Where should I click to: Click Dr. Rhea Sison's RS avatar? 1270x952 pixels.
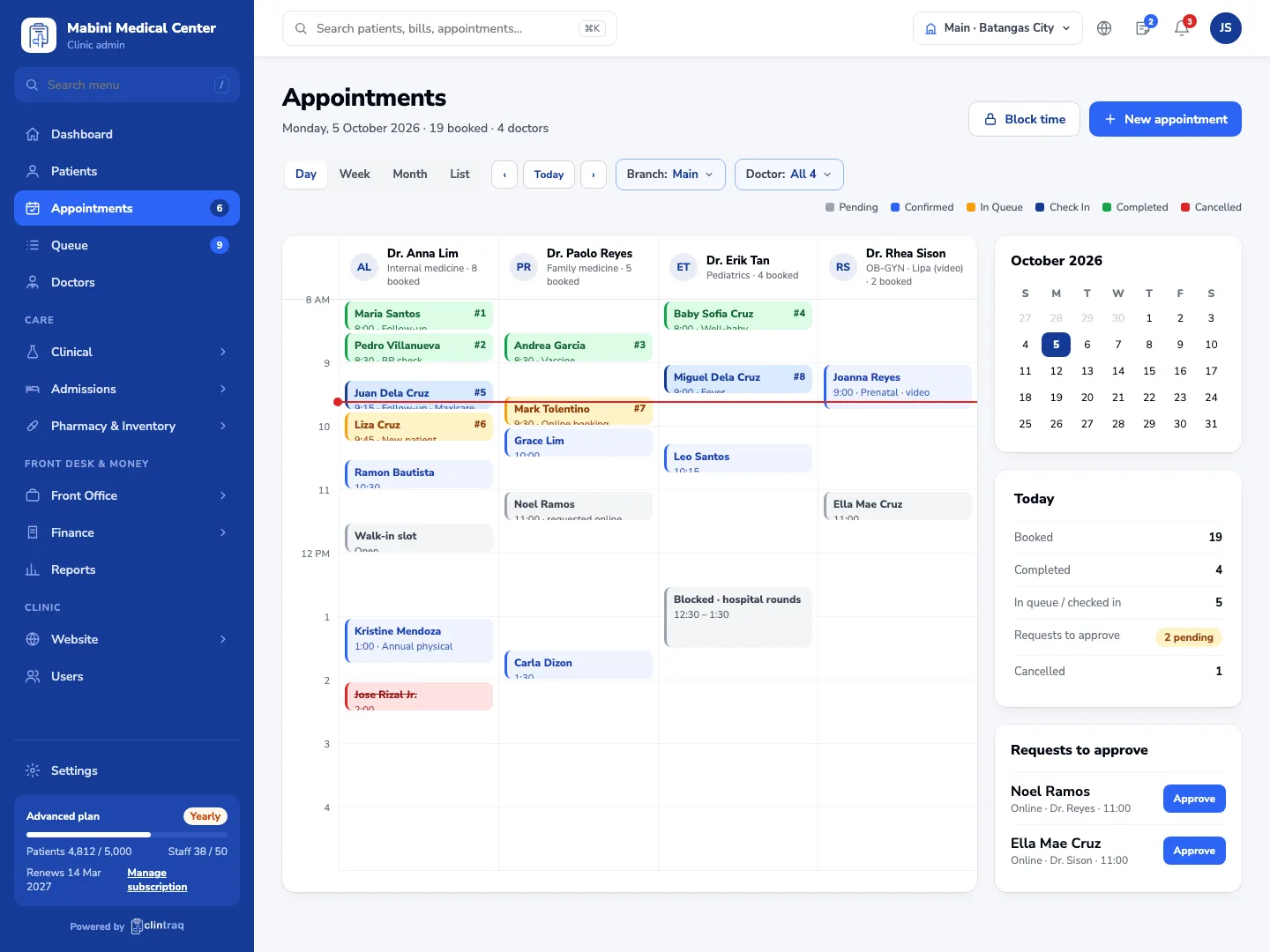pyautogui.click(x=843, y=267)
